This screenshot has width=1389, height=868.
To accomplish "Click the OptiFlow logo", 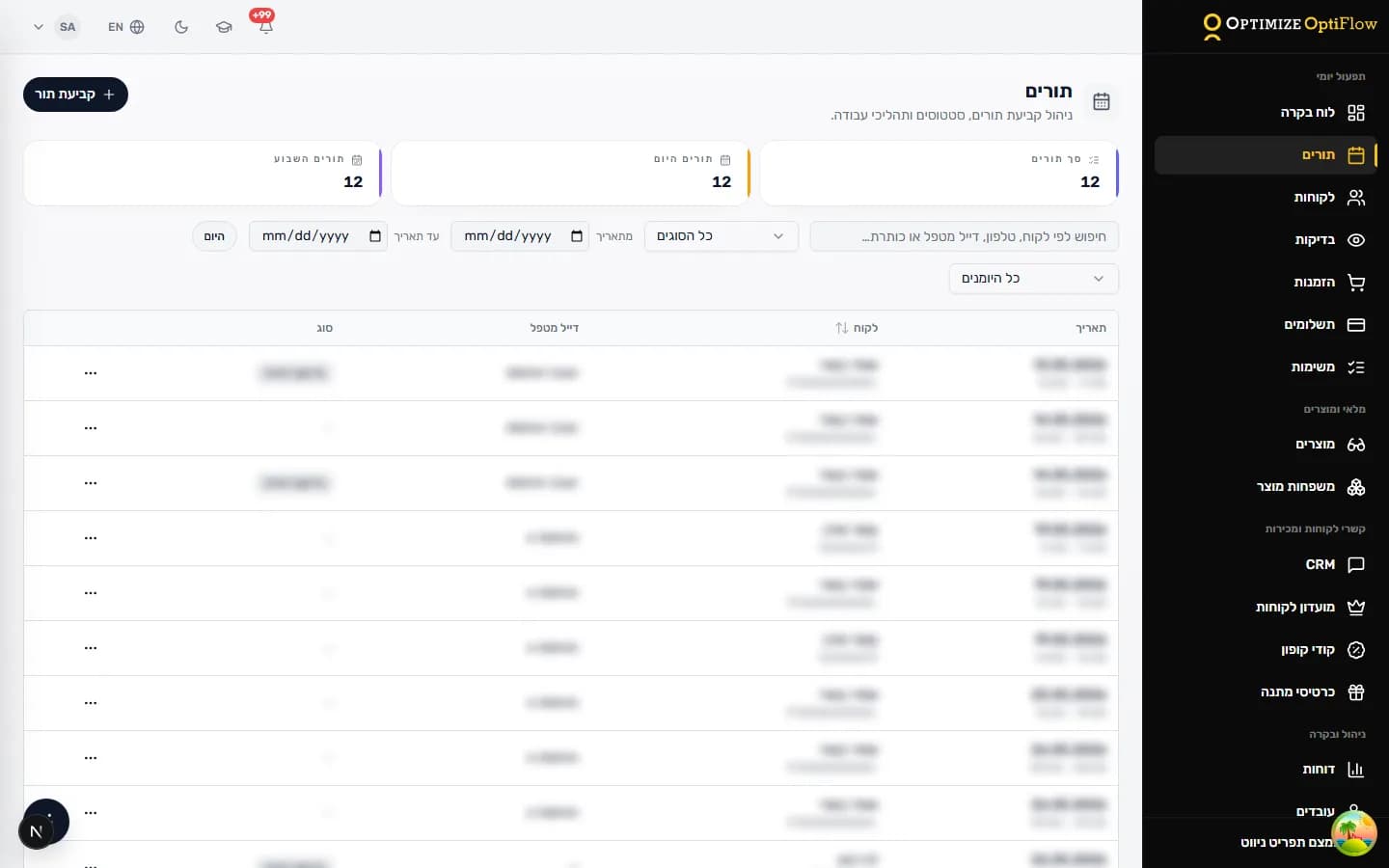I will [x=1290, y=25].
